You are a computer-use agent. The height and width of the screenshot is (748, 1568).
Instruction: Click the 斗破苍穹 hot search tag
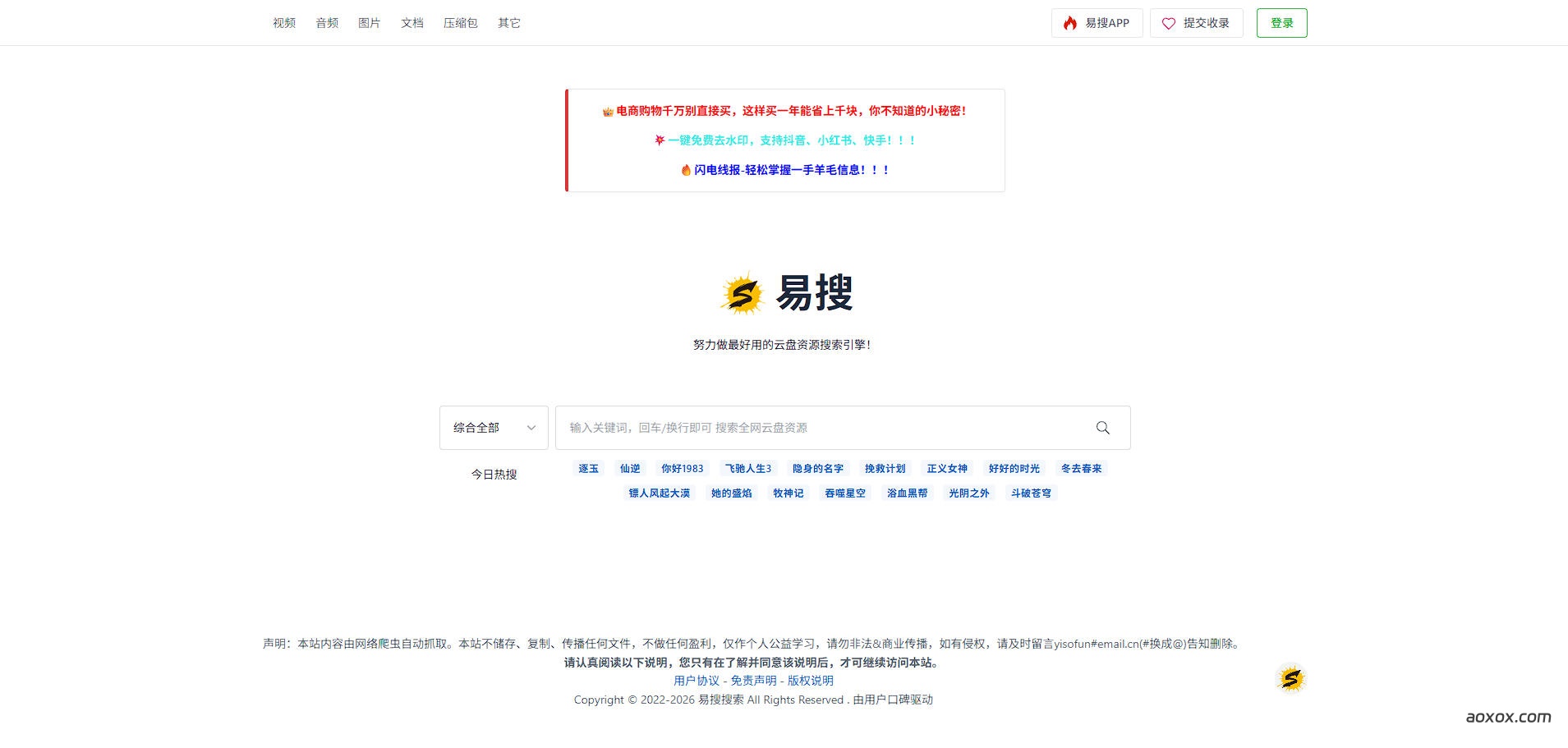pyautogui.click(x=1030, y=493)
